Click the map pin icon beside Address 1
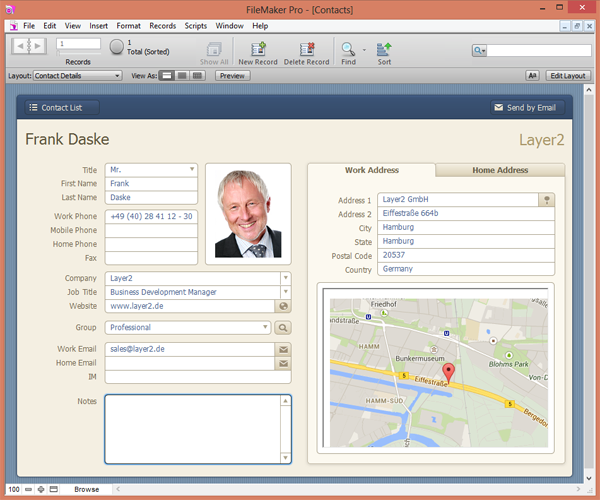The width and height of the screenshot is (600, 500). [547, 200]
